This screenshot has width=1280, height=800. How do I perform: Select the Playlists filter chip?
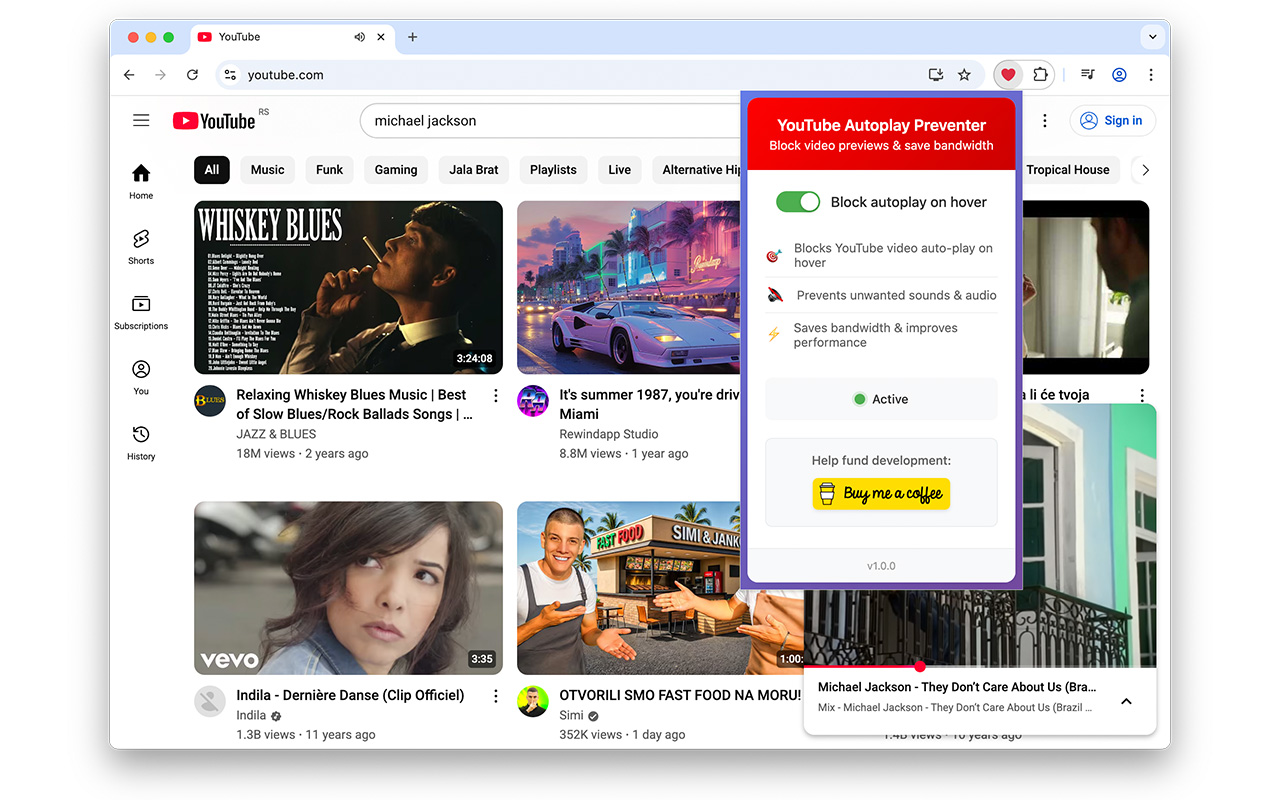[553, 170]
